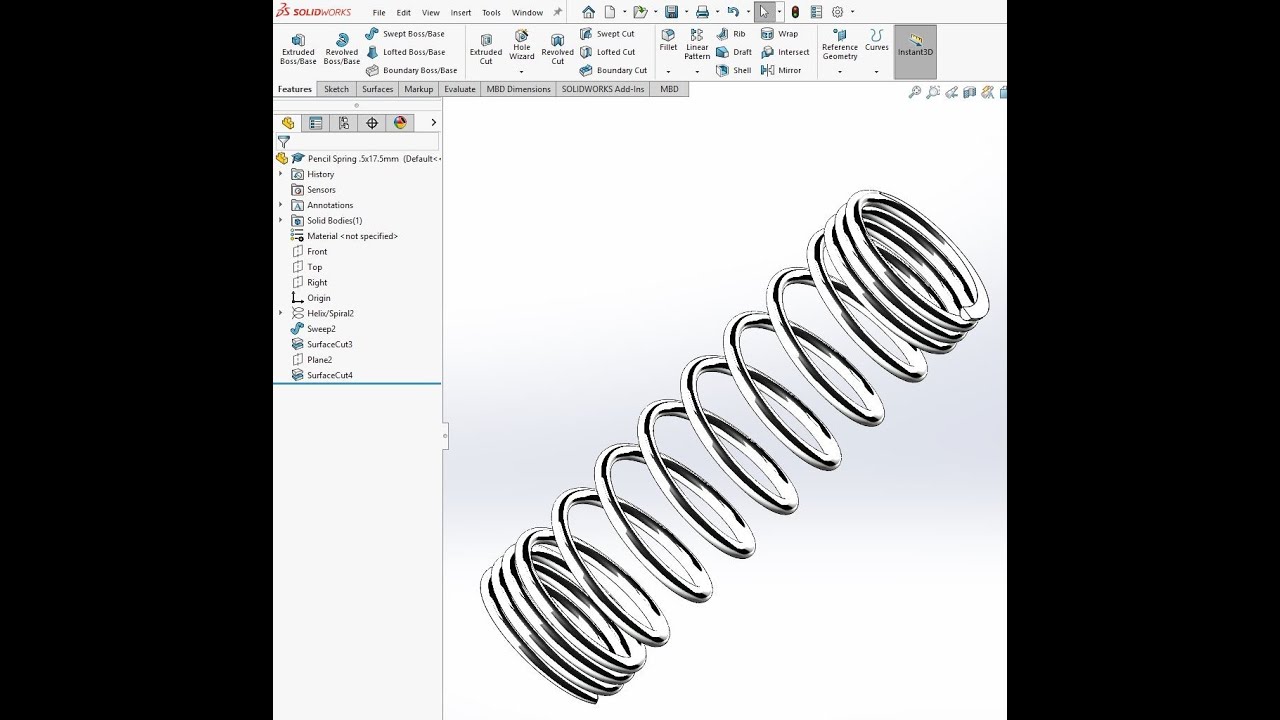The image size is (1280, 720).
Task: Create a New document
Action: click(609, 12)
